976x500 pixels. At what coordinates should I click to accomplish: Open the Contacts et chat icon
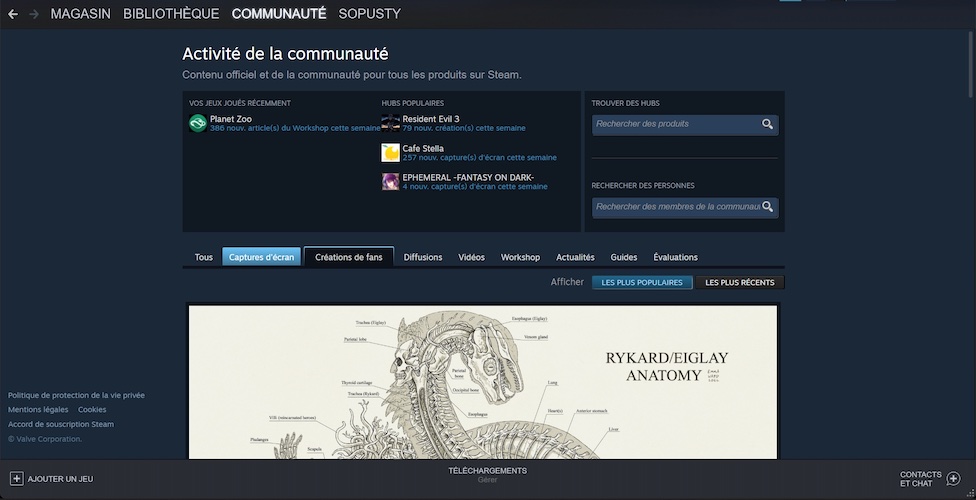point(953,479)
